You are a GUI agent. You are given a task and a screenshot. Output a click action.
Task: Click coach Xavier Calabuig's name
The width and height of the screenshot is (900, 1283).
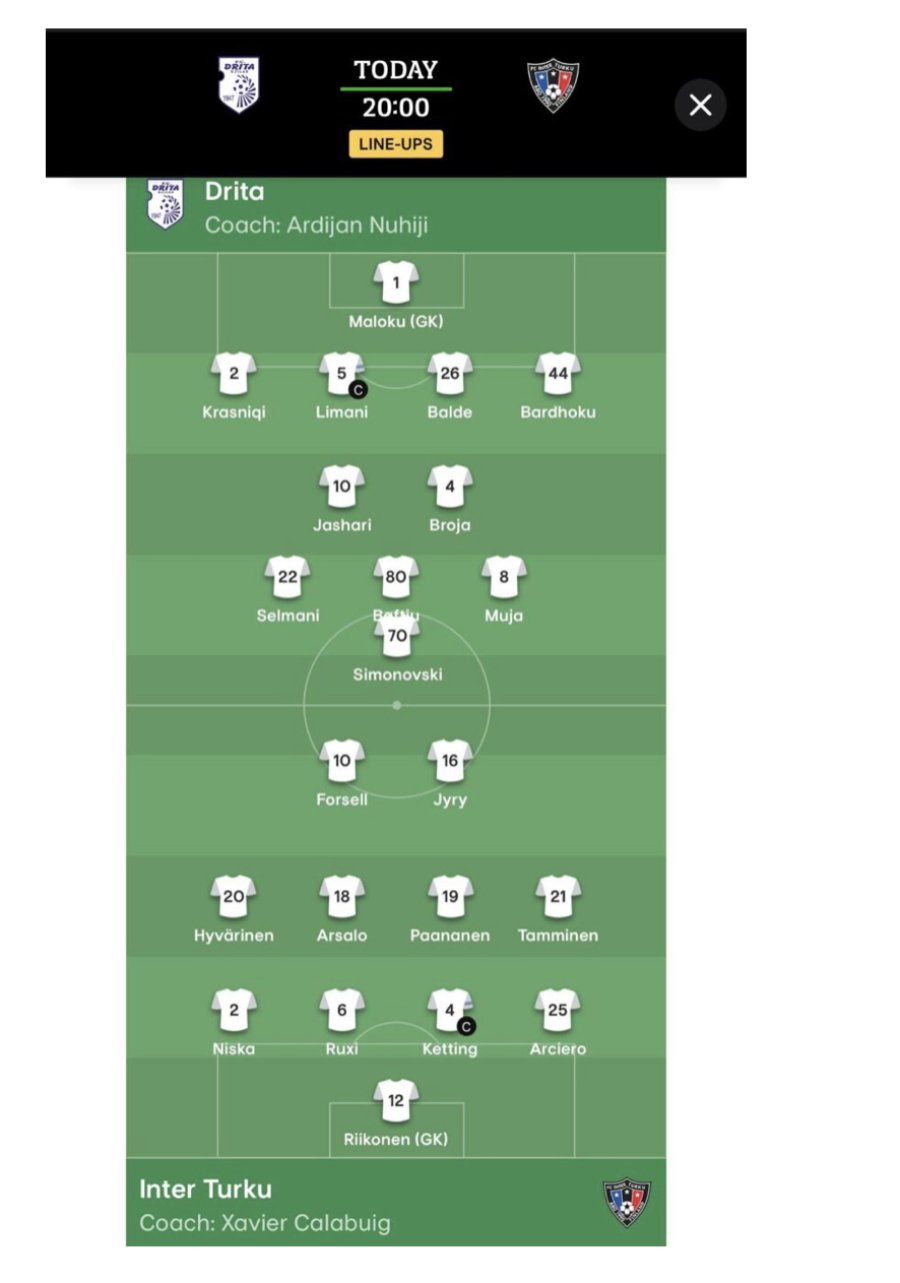pyautogui.click(x=265, y=1223)
